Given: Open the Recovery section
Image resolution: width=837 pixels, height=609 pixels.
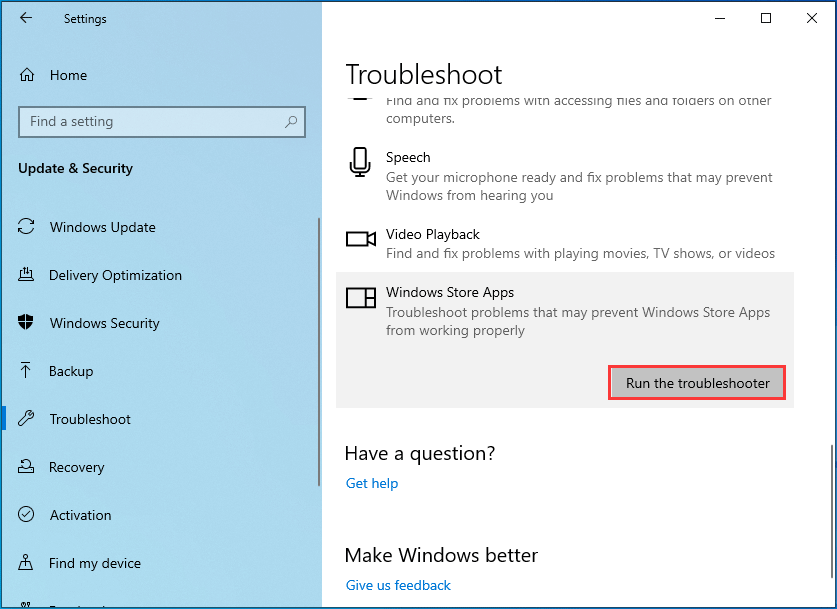Looking at the screenshot, I should coord(77,468).
